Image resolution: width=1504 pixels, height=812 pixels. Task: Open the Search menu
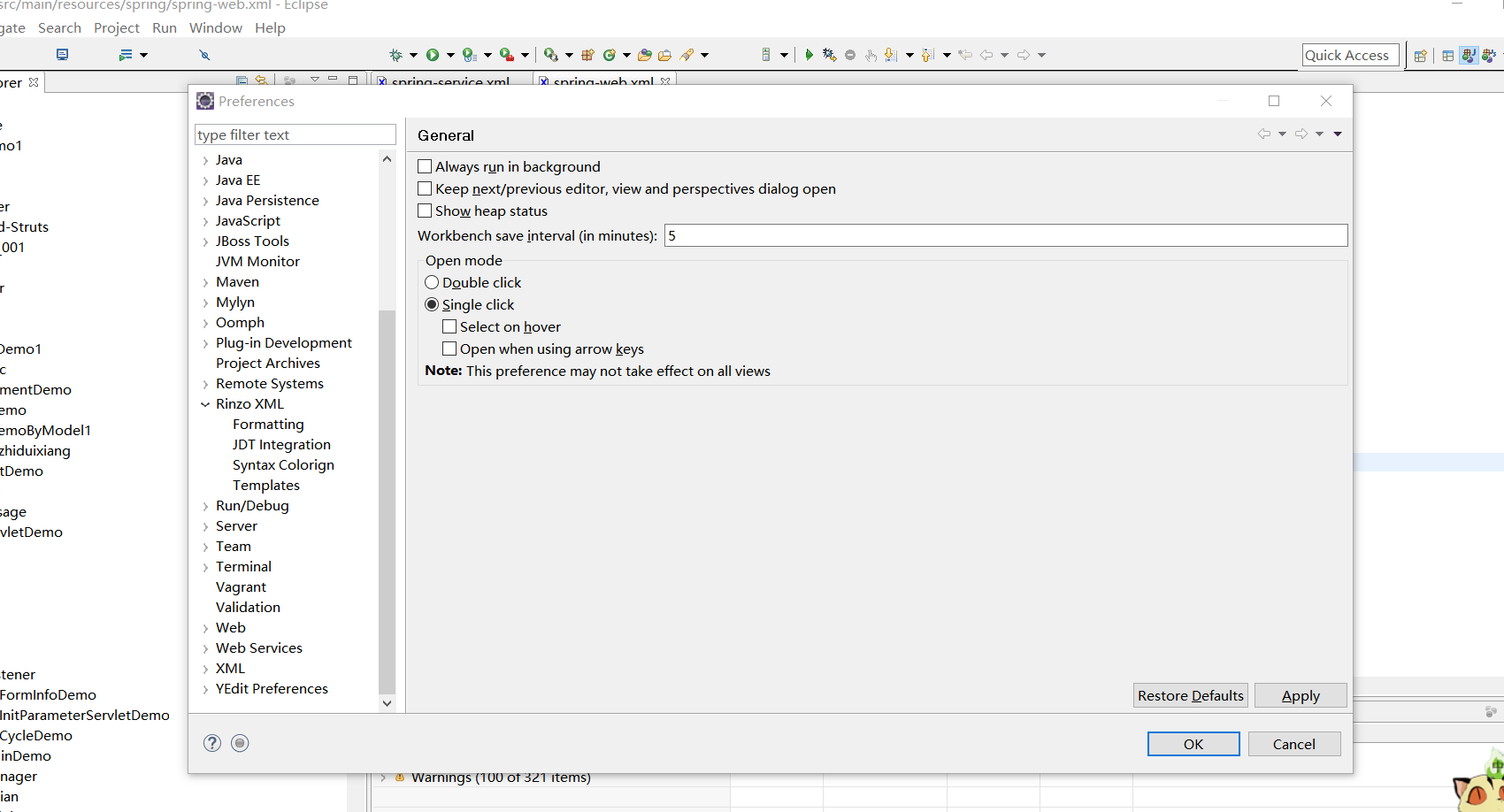(59, 28)
